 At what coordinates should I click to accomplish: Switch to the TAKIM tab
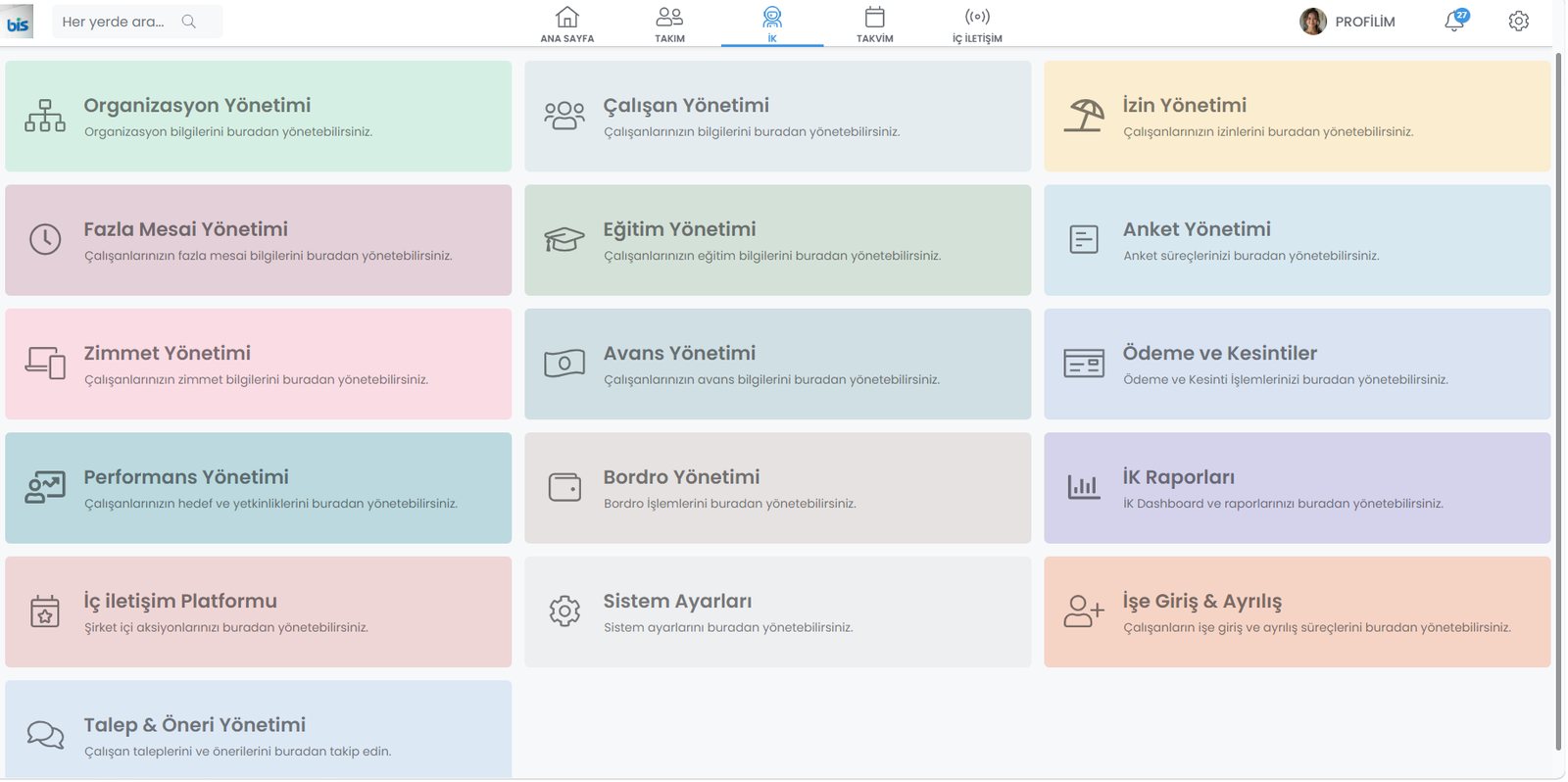(x=670, y=24)
